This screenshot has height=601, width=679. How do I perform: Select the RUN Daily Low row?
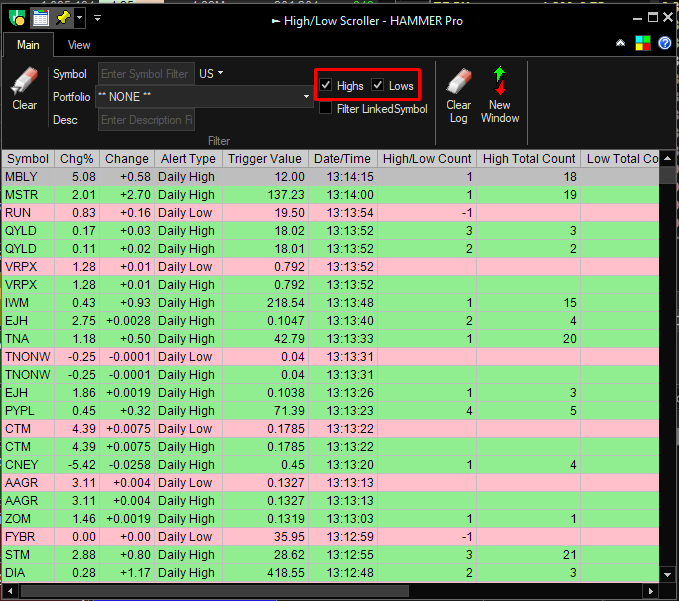330,213
